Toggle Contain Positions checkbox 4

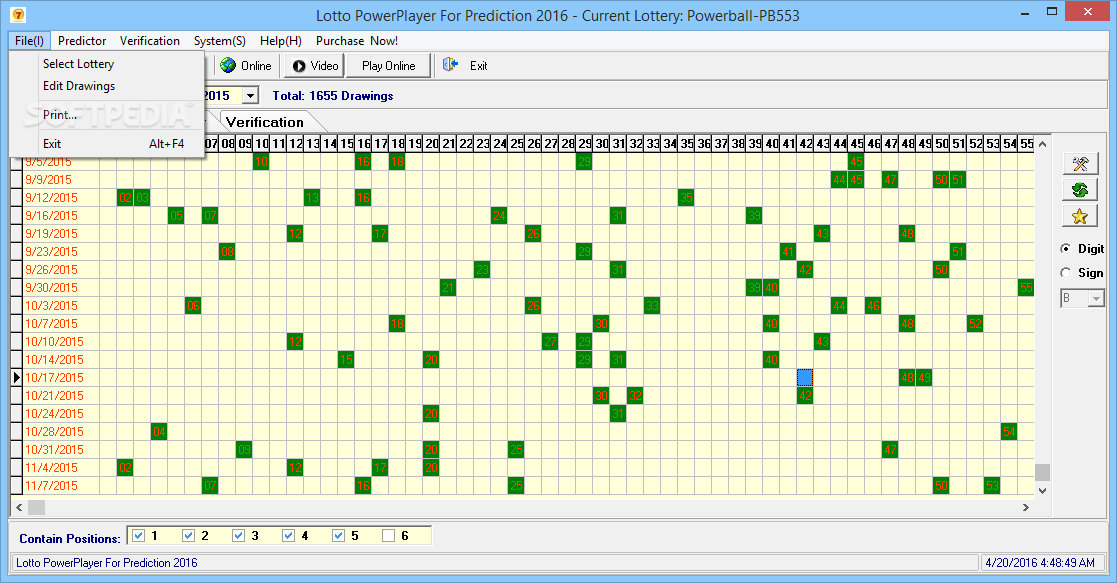(x=289, y=535)
